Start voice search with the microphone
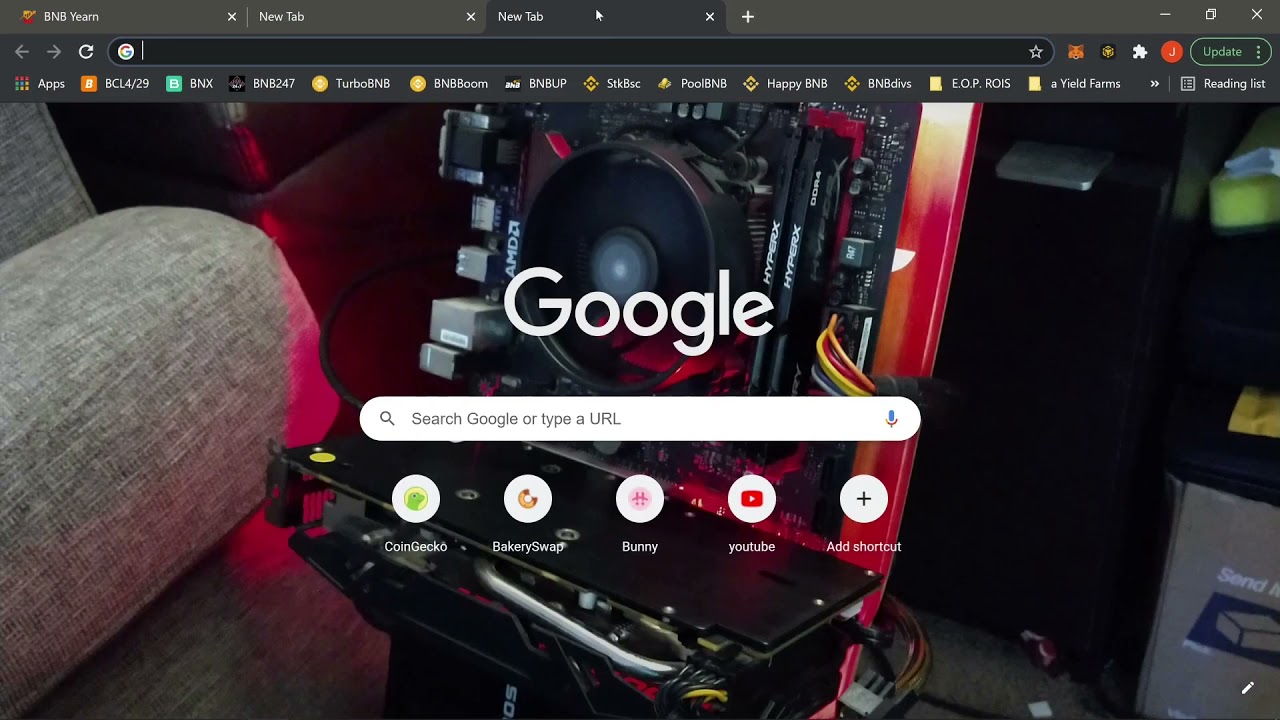This screenshot has width=1280, height=720. [891, 419]
